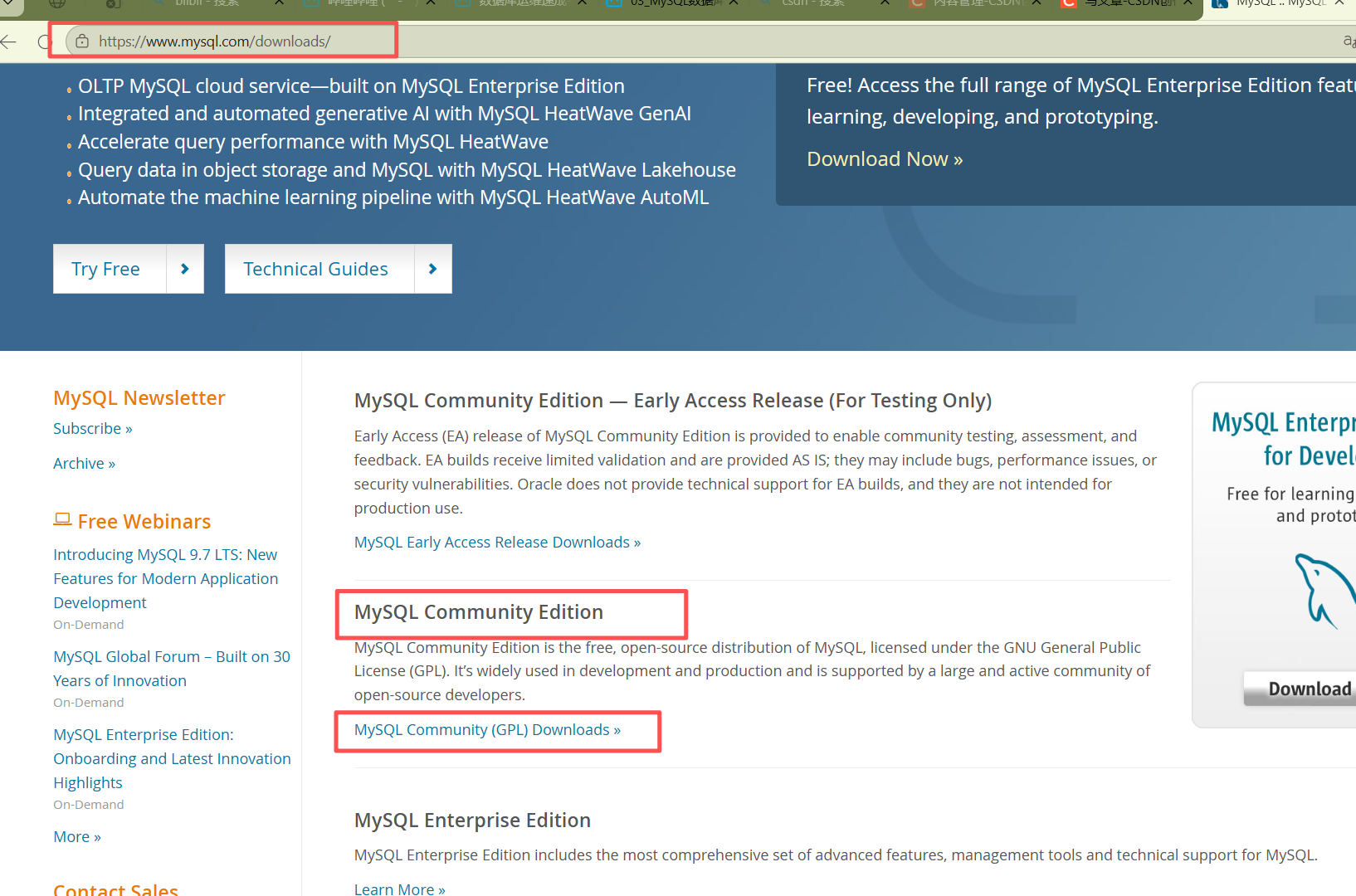Screen dimensions: 1356x896
Task: Select the "Contact Sales" sidebar heading
Action: click(x=115, y=889)
